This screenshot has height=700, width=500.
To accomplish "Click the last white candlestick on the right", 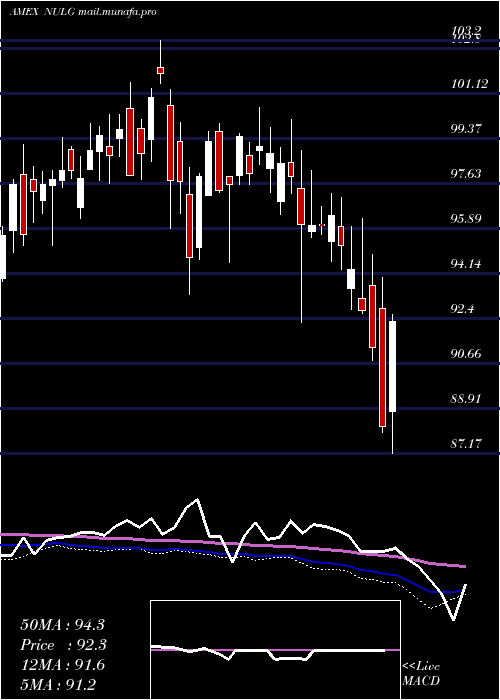I will (392, 366).
